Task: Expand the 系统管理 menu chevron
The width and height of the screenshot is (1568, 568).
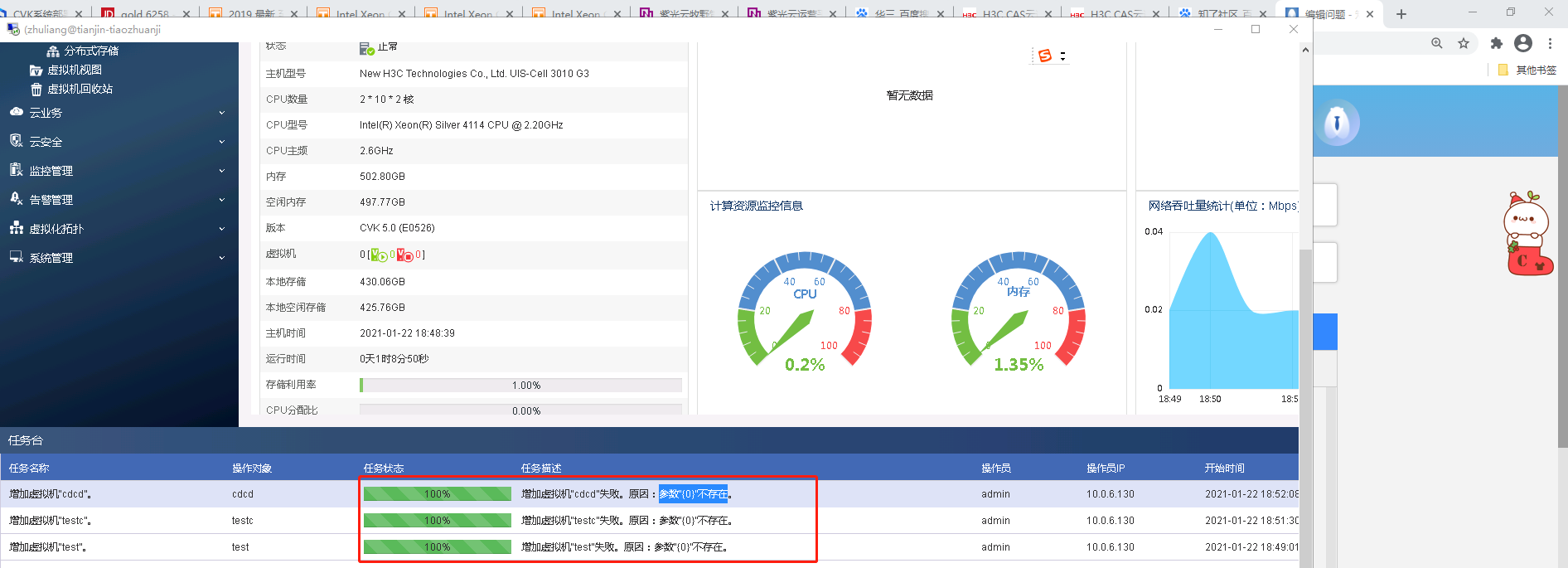Action: (x=221, y=258)
